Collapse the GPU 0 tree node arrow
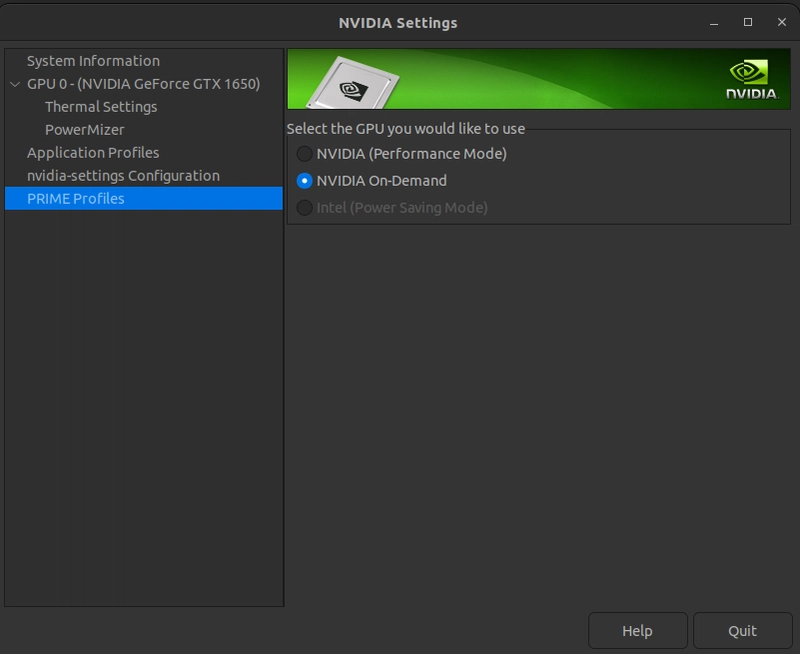The height and width of the screenshot is (654, 800). pos(15,84)
